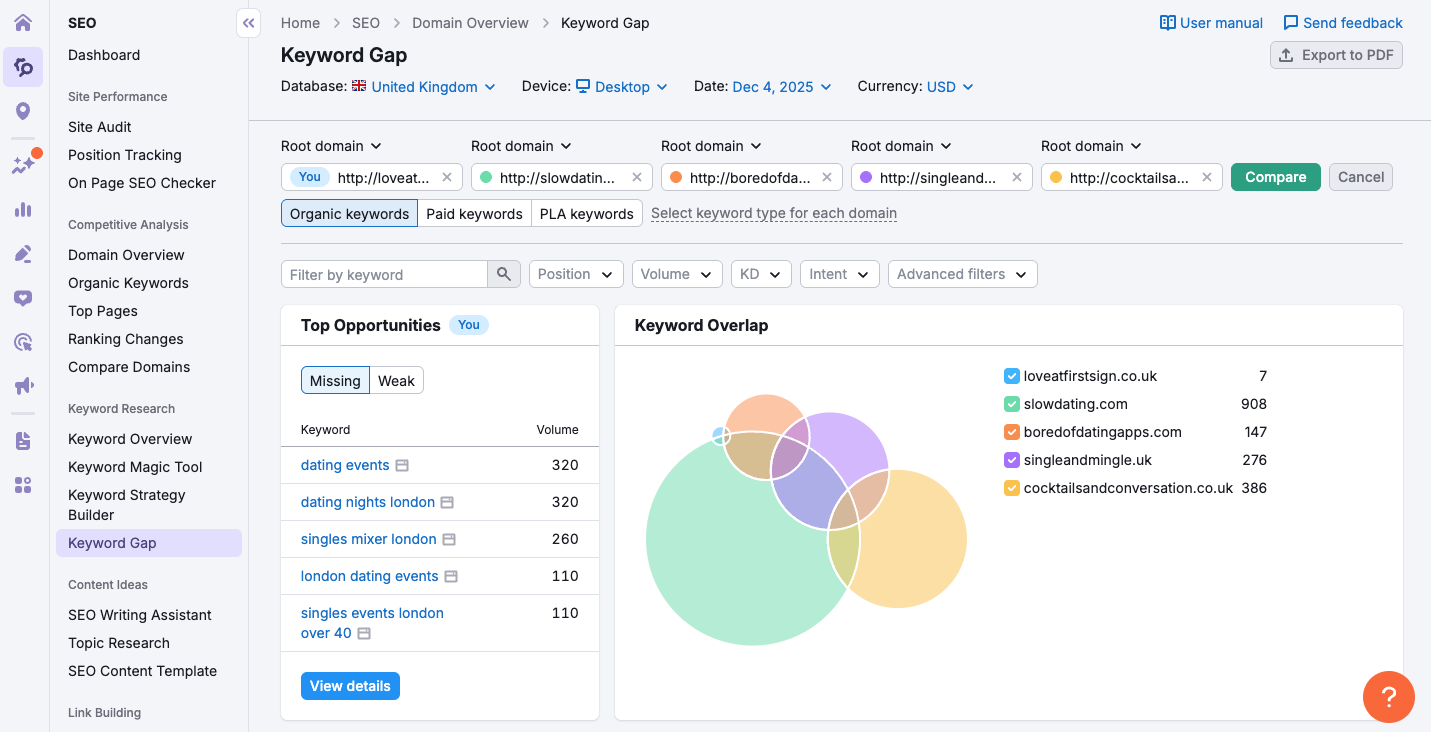Remove the loveatfirstsign domain with X
This screenshot has width=1431, height=732.
[447, 177]
